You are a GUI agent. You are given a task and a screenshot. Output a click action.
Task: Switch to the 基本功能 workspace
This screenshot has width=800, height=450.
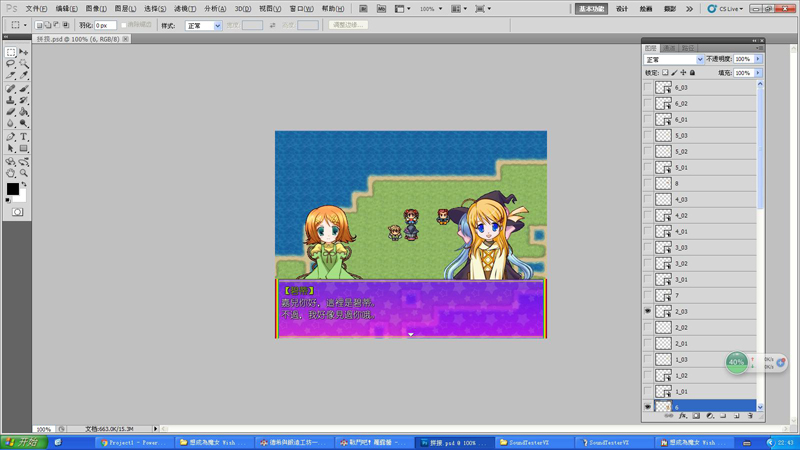[x=591, y=9]
